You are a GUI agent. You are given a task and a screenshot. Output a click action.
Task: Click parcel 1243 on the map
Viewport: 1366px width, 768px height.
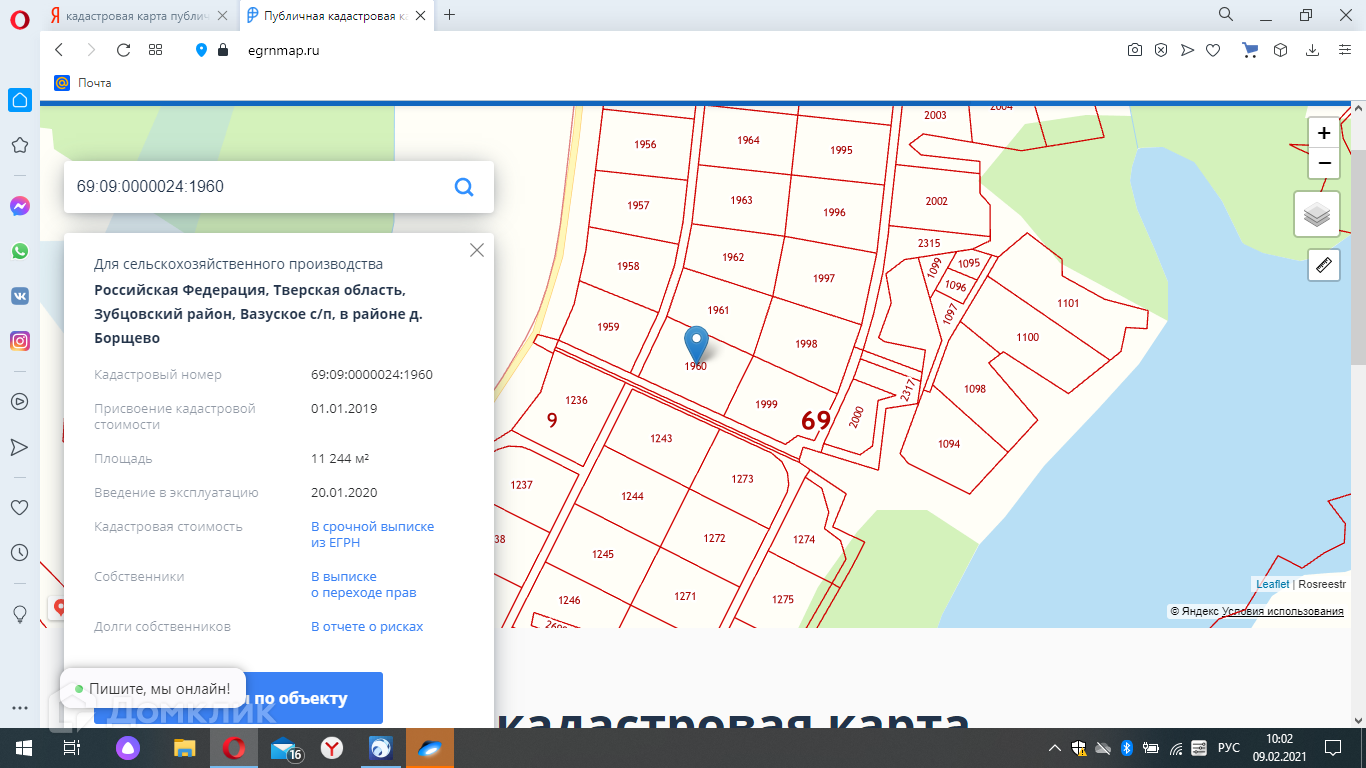tap(661, 439)
